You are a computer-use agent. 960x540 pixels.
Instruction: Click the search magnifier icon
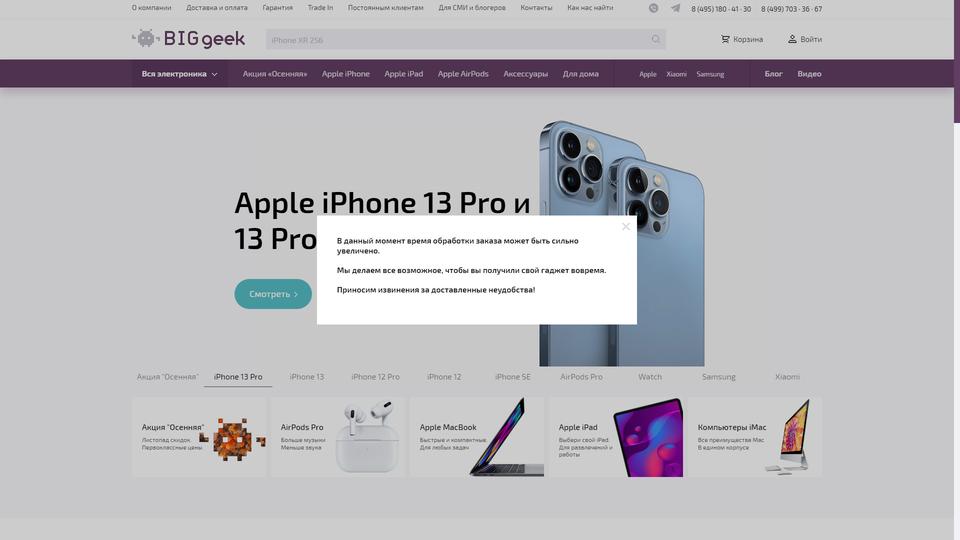(x=656, y=39)
